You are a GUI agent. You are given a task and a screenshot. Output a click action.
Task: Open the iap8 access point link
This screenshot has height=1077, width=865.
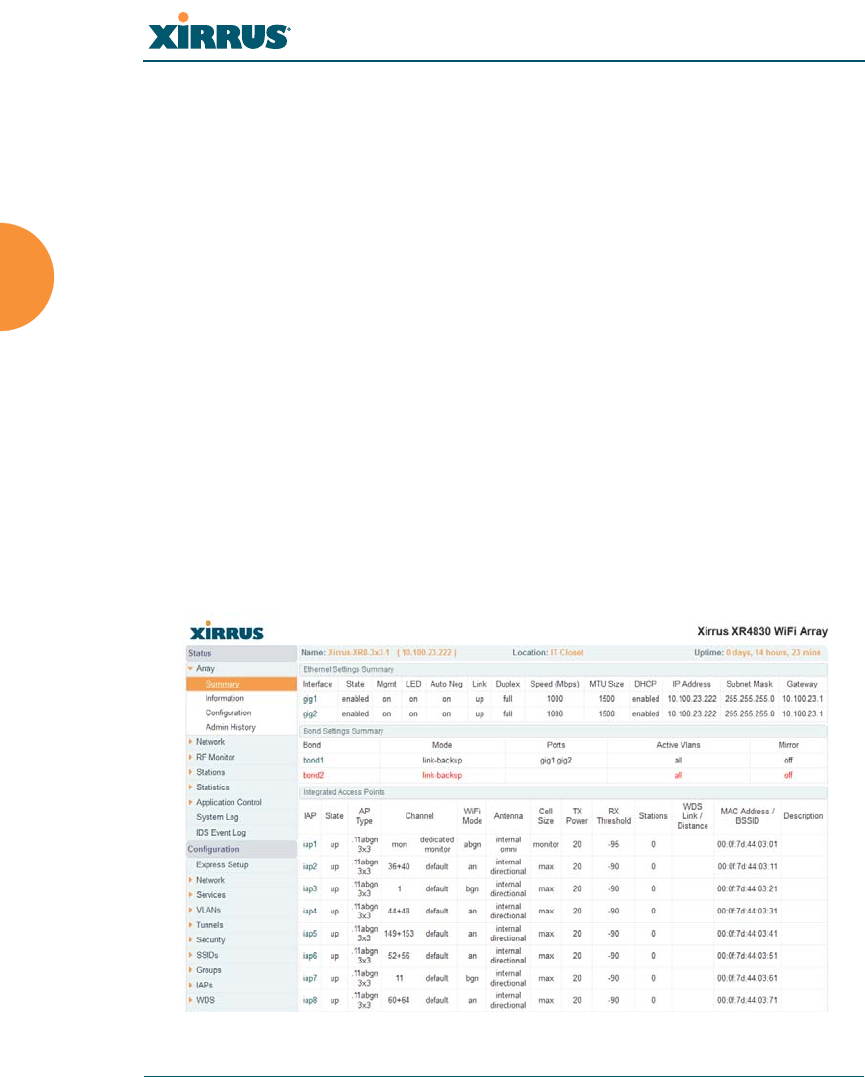tap(310, 1001)
